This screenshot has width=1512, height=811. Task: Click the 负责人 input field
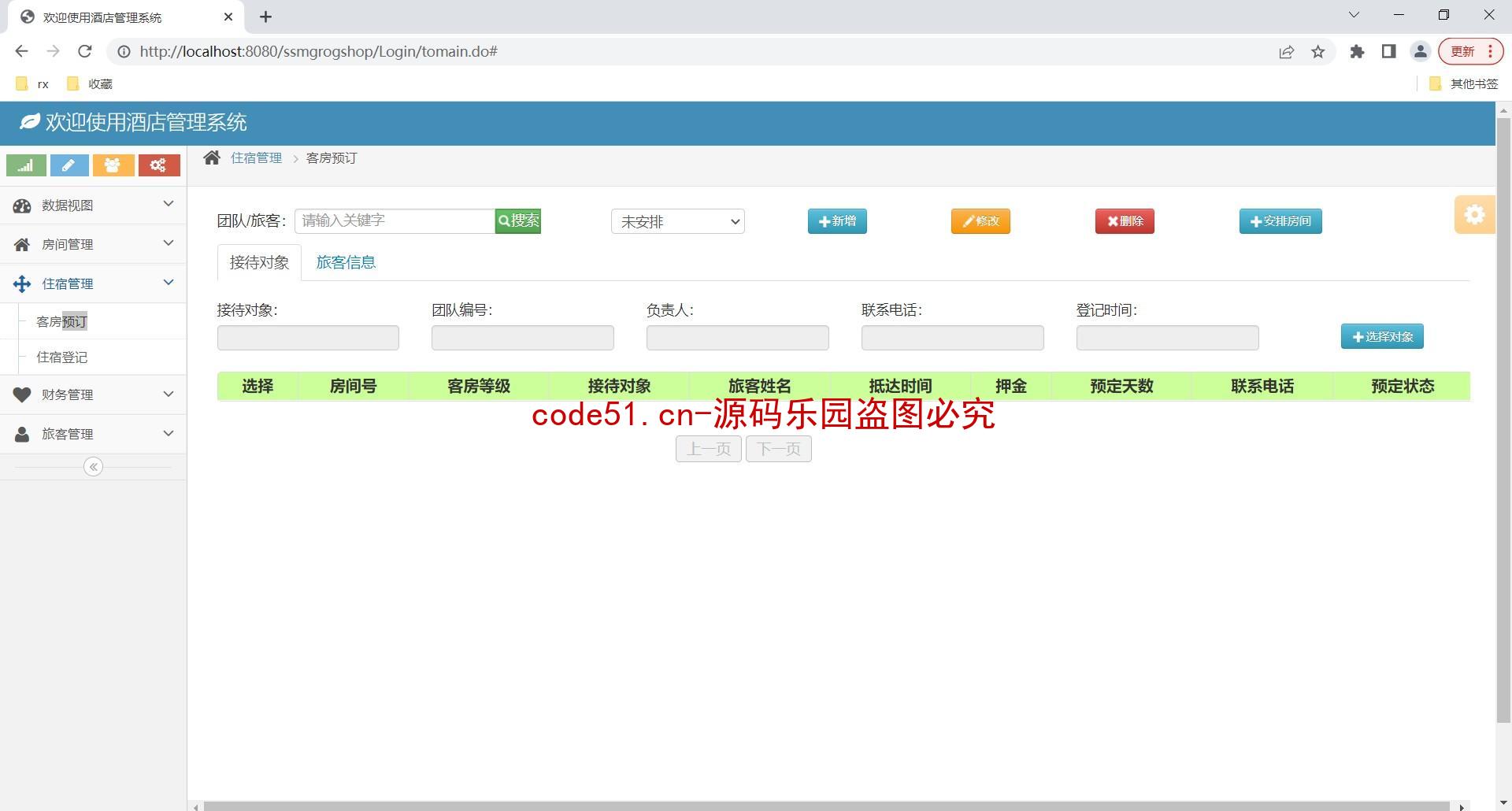point(738,338)
